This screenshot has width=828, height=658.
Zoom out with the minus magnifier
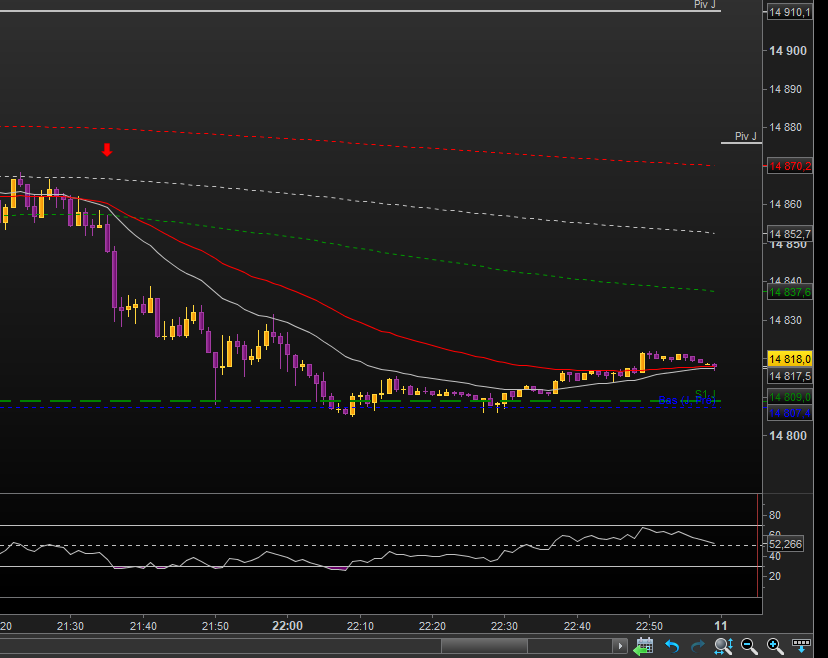click(749, 645)
